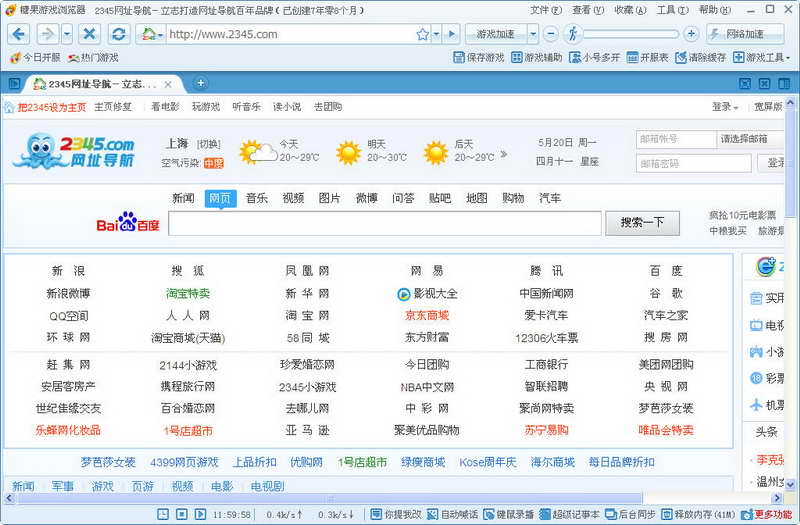Click the browser back arrow button
Screen dimensions: 800x525
pos(19,34)
